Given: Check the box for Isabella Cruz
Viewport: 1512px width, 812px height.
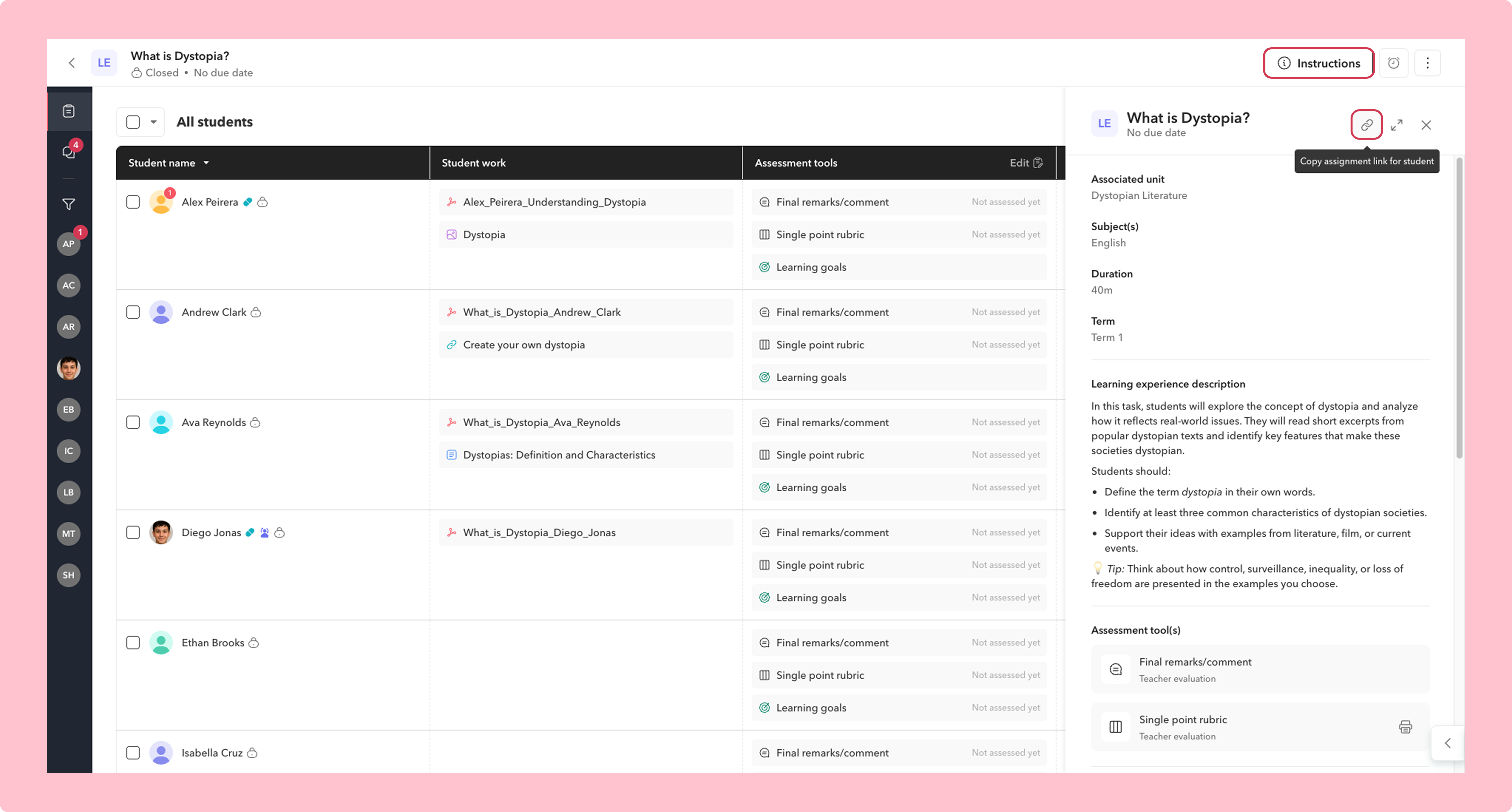Looking at the screenshot, I should [133, 753].
